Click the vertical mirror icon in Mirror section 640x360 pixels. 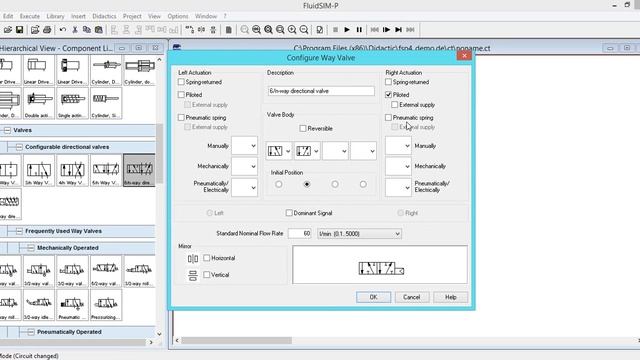click(193, 276)
